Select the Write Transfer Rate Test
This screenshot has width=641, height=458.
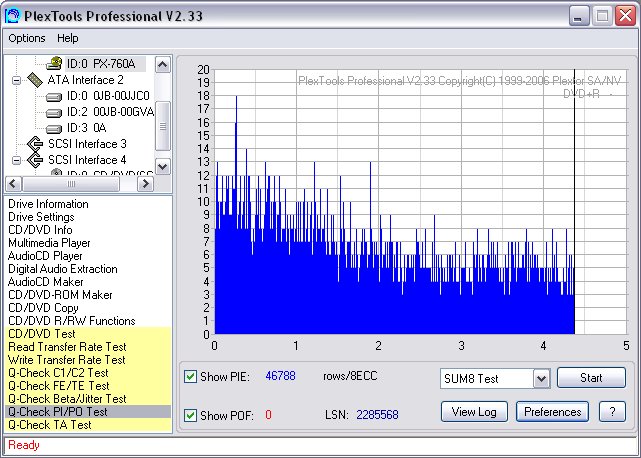[88, 360]
